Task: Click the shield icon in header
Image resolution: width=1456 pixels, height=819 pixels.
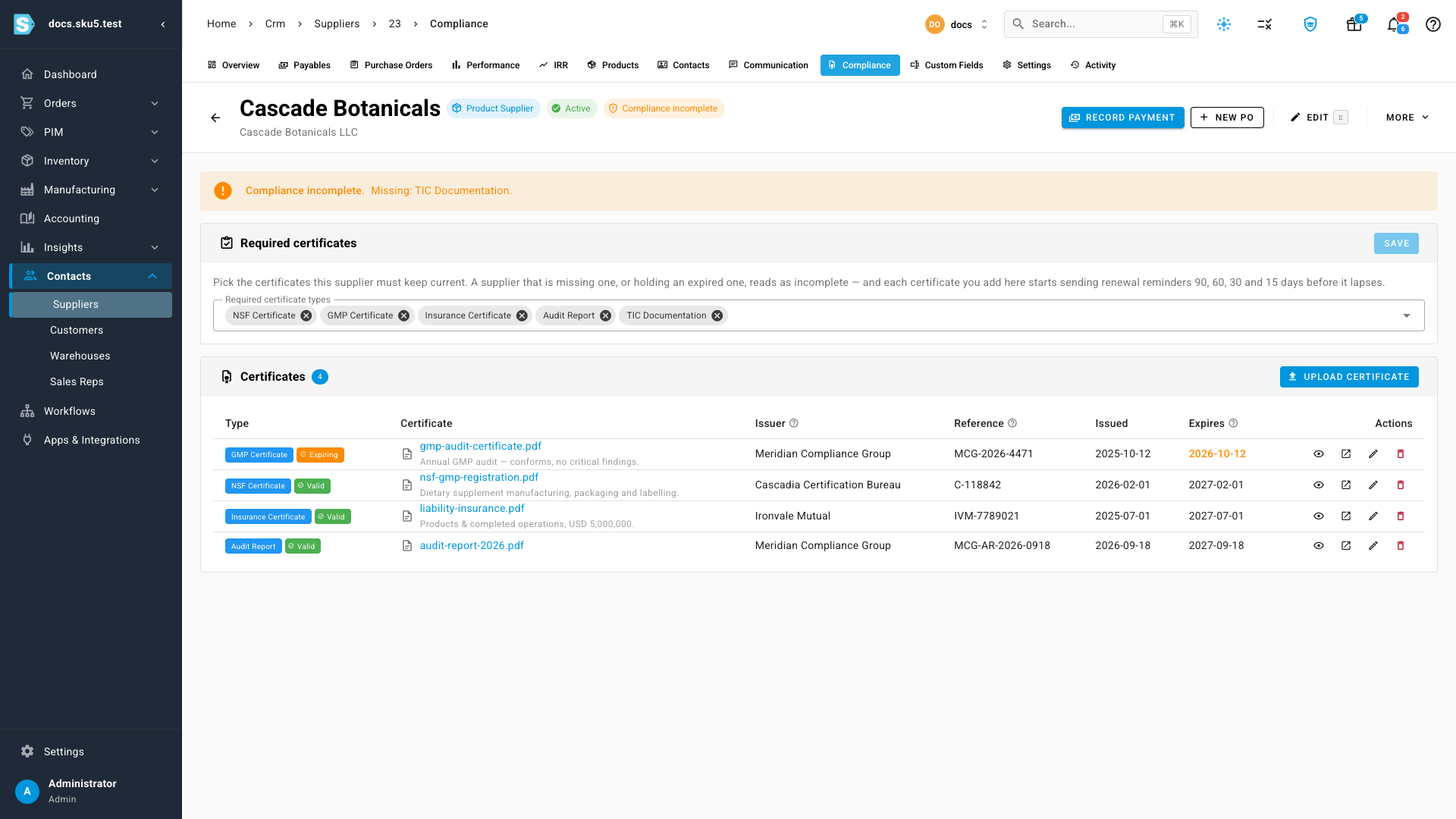Action: click(1310, 24)
